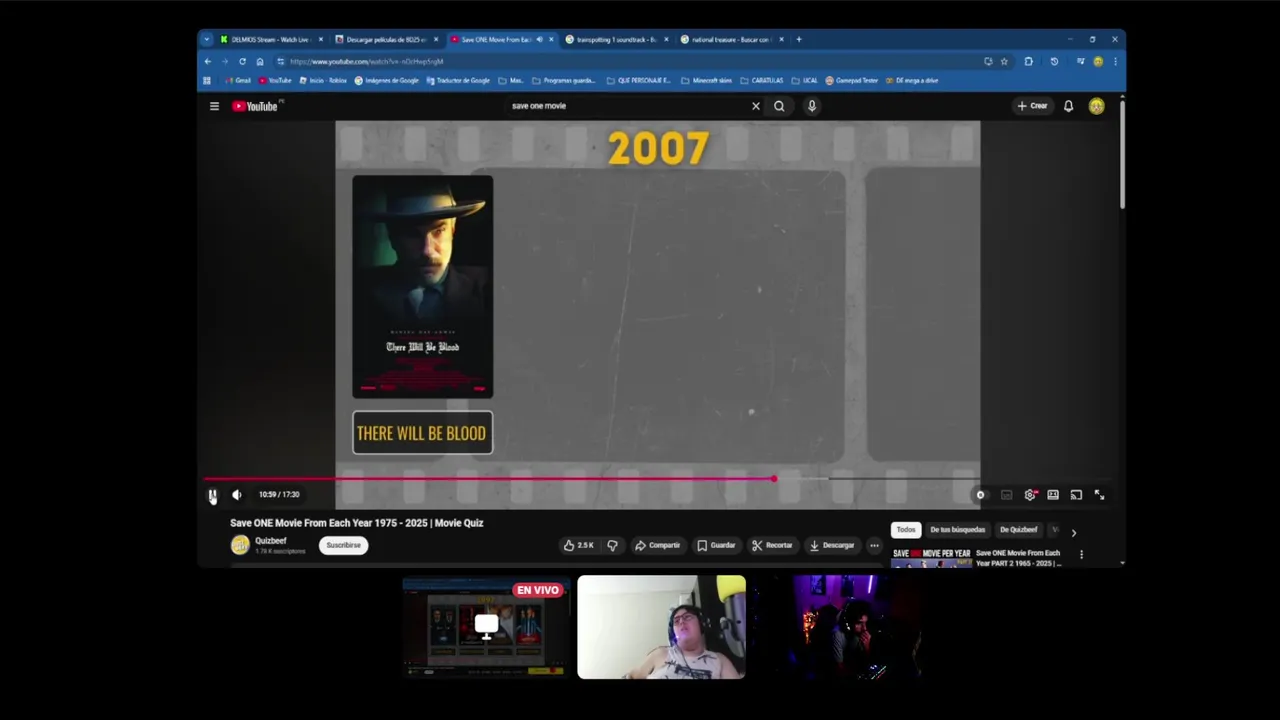Click the Descargar button
Viewport: 1280px width, 720px height.
tap(832, 545)
